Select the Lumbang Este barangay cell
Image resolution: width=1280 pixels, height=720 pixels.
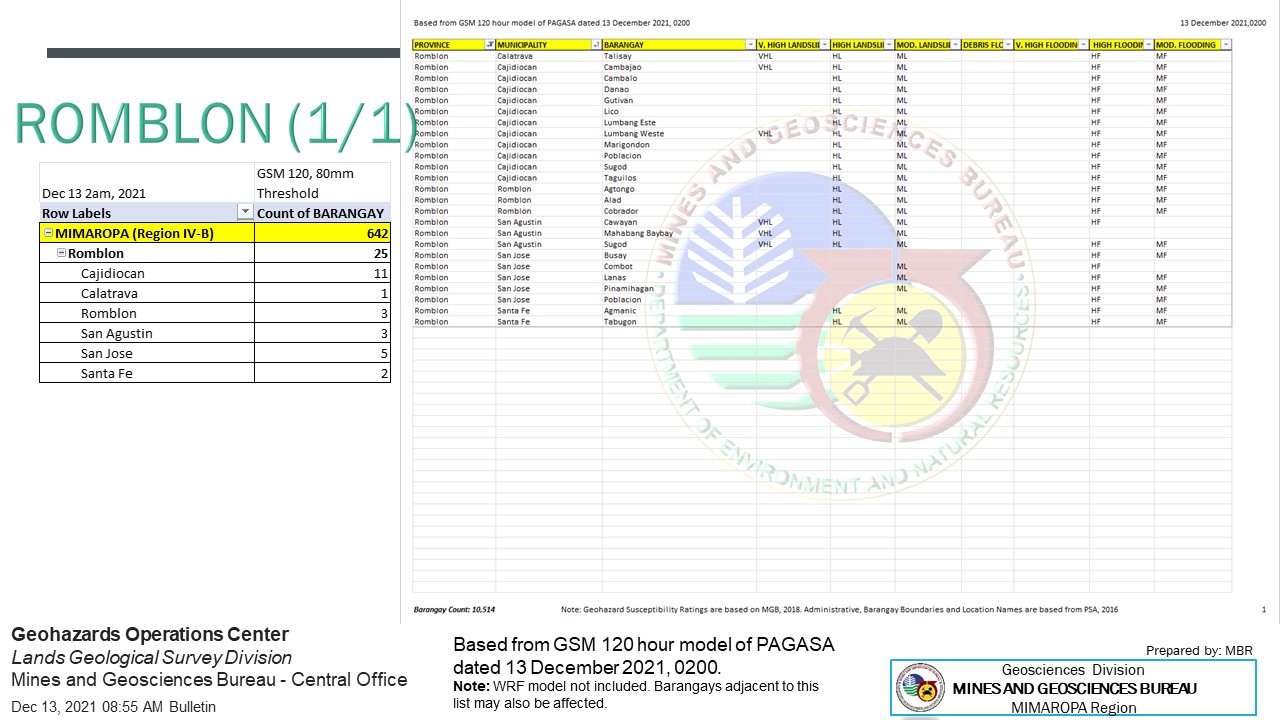(x=679, y=122)
